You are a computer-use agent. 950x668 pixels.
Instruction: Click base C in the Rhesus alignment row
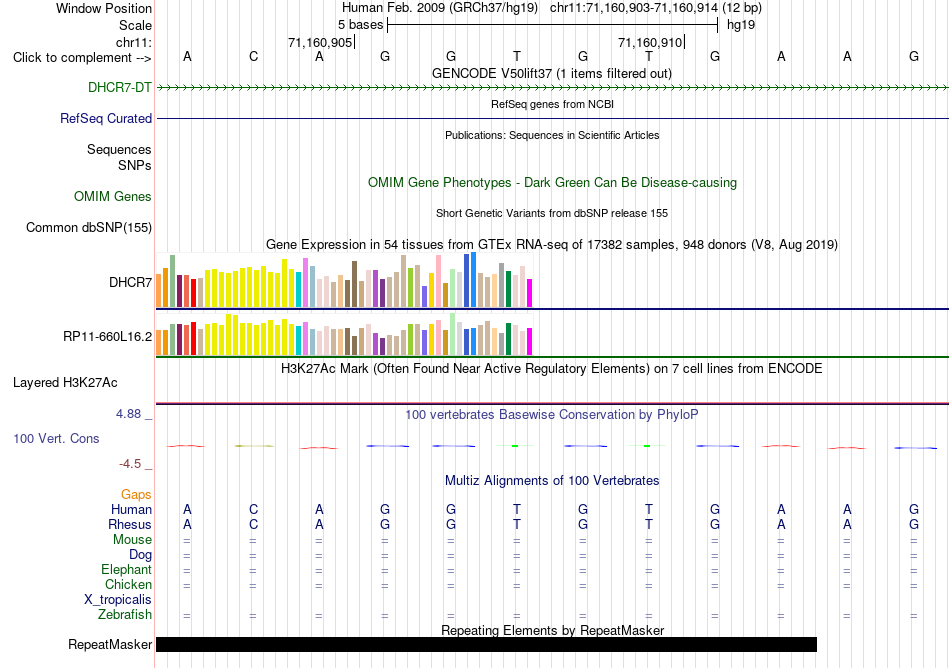[253, 524]
